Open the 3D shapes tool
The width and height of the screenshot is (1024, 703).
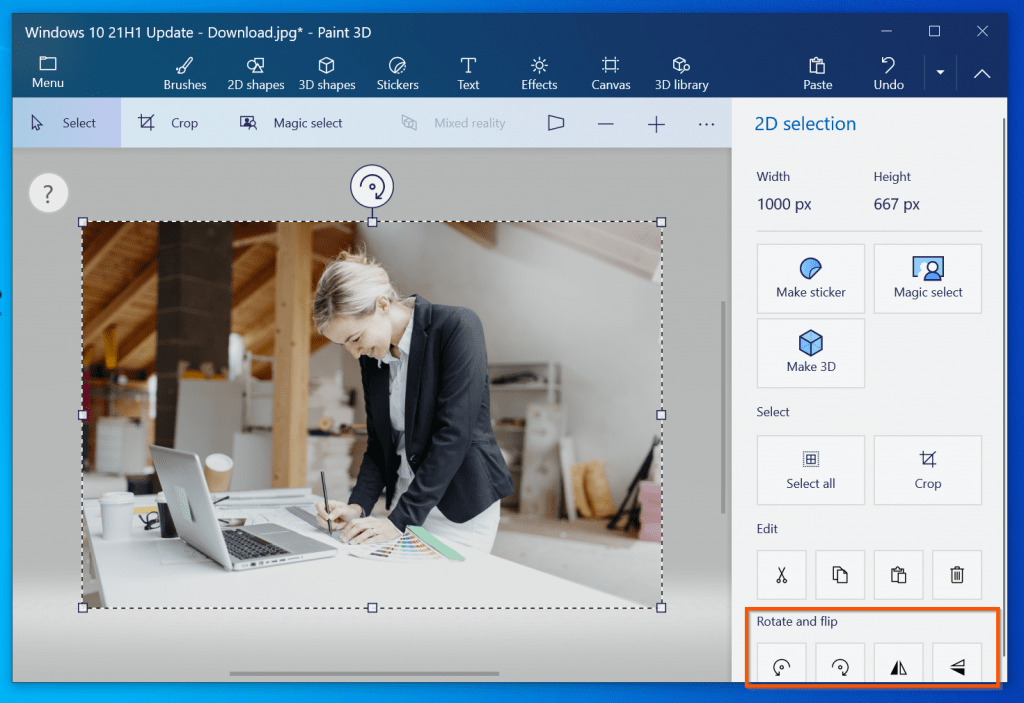click(x=327, y=72)
